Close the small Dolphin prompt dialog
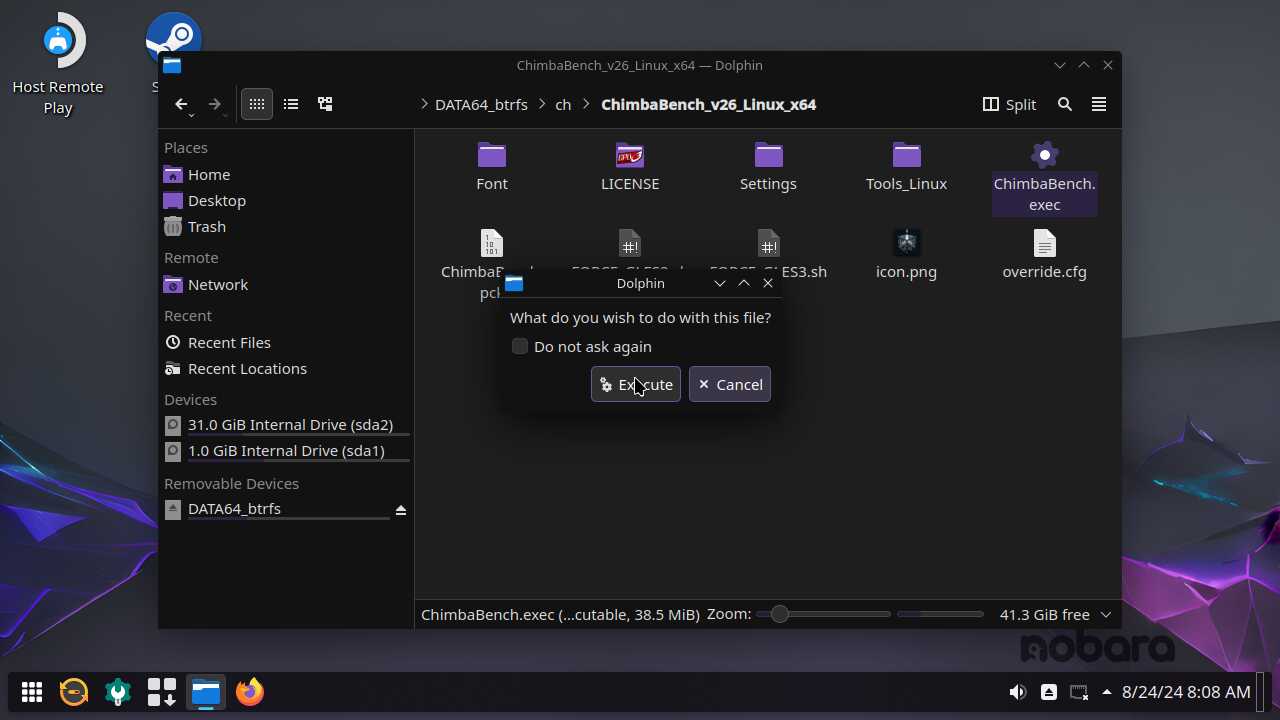The image size is (1280, 720). pyautogui.click(x=768, y=283)
